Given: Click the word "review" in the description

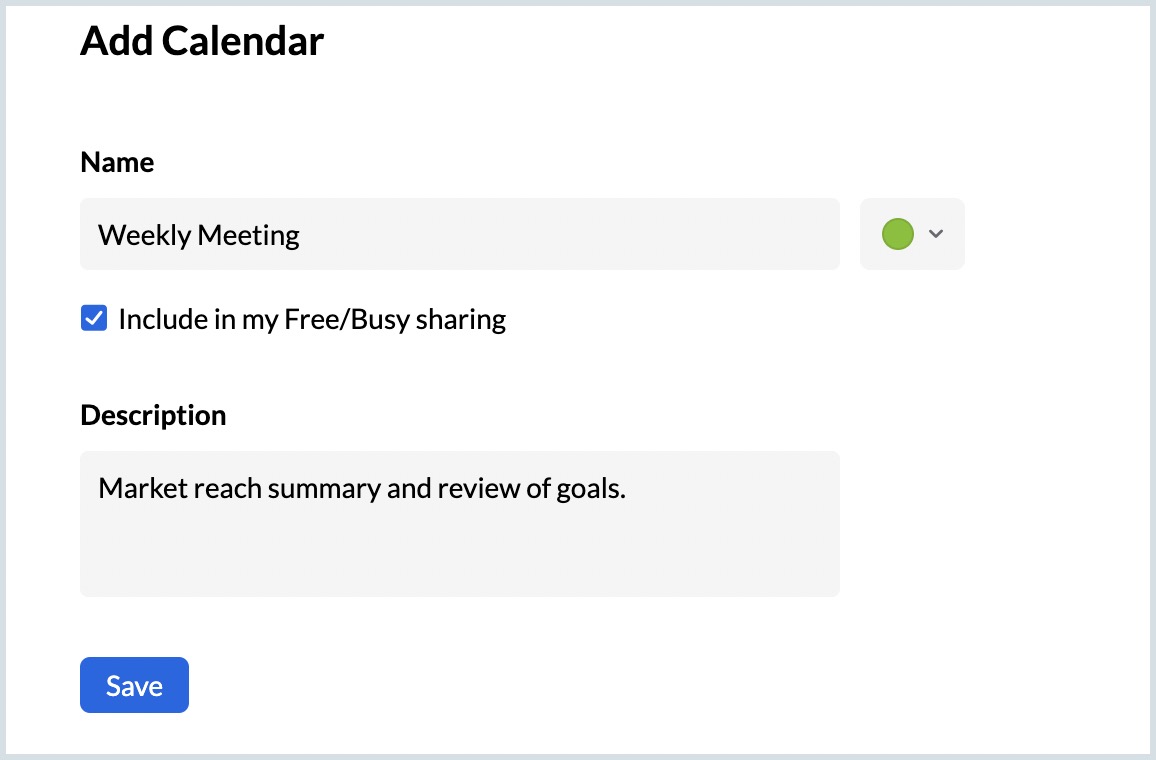Looking at the screenshot, I should click(x=458, y=489).
